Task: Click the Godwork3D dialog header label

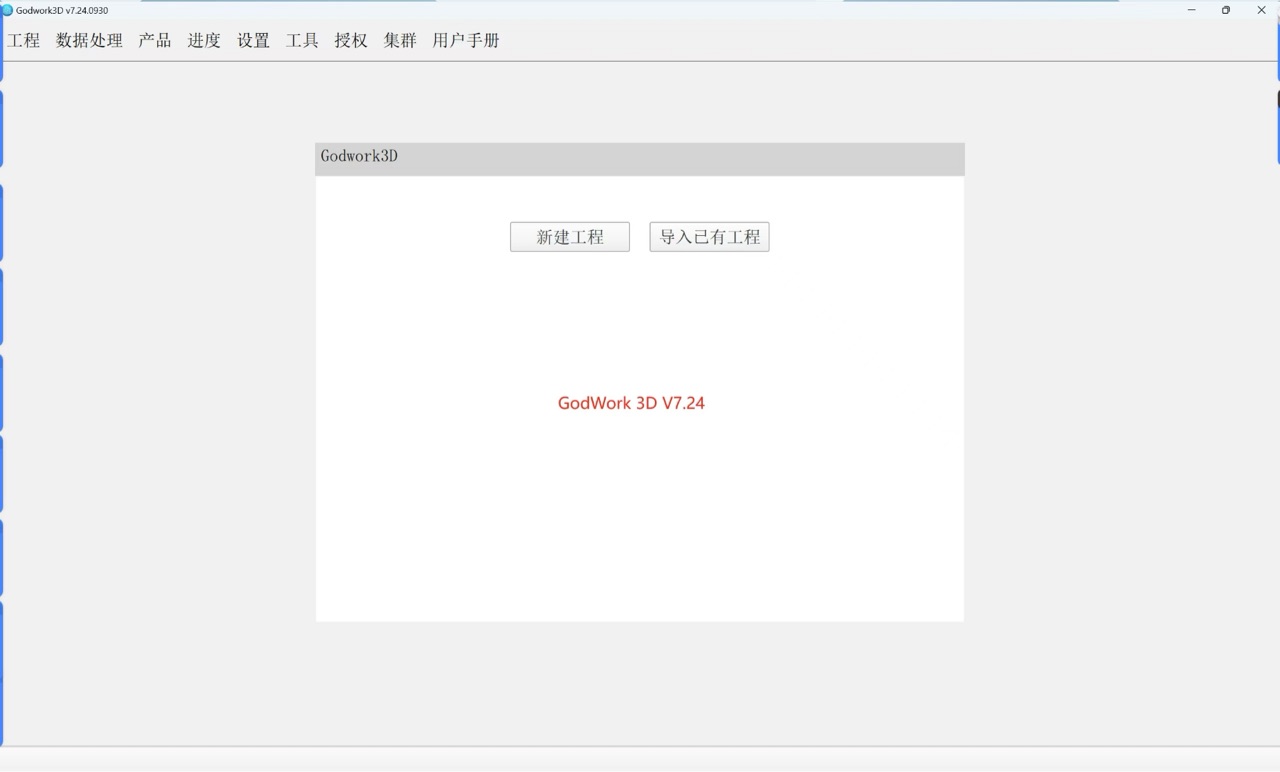Action: [359, 156]
